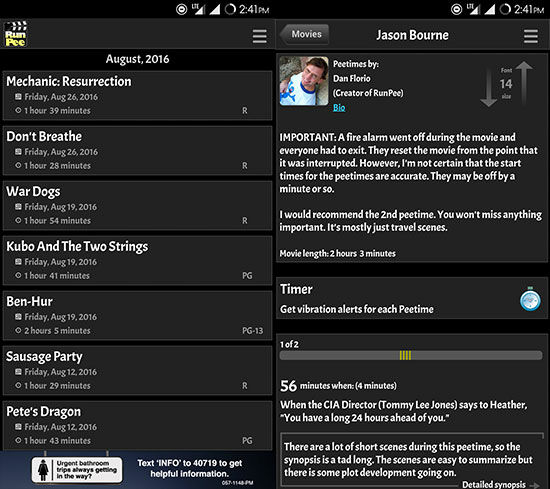Tap the R rating on War Dogs
This screenshot has width=550, height=489.
[x=245, y=221]
